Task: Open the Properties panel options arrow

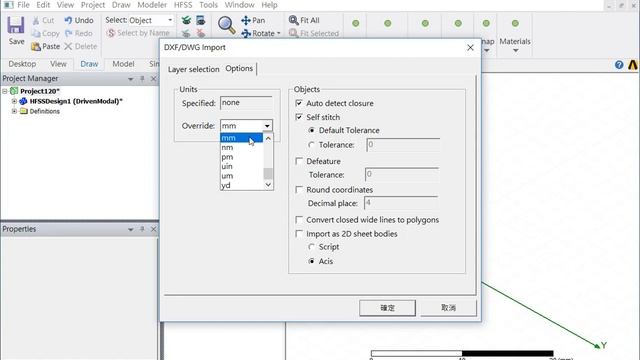Action: pyautogui.click(x=131, y=229)
